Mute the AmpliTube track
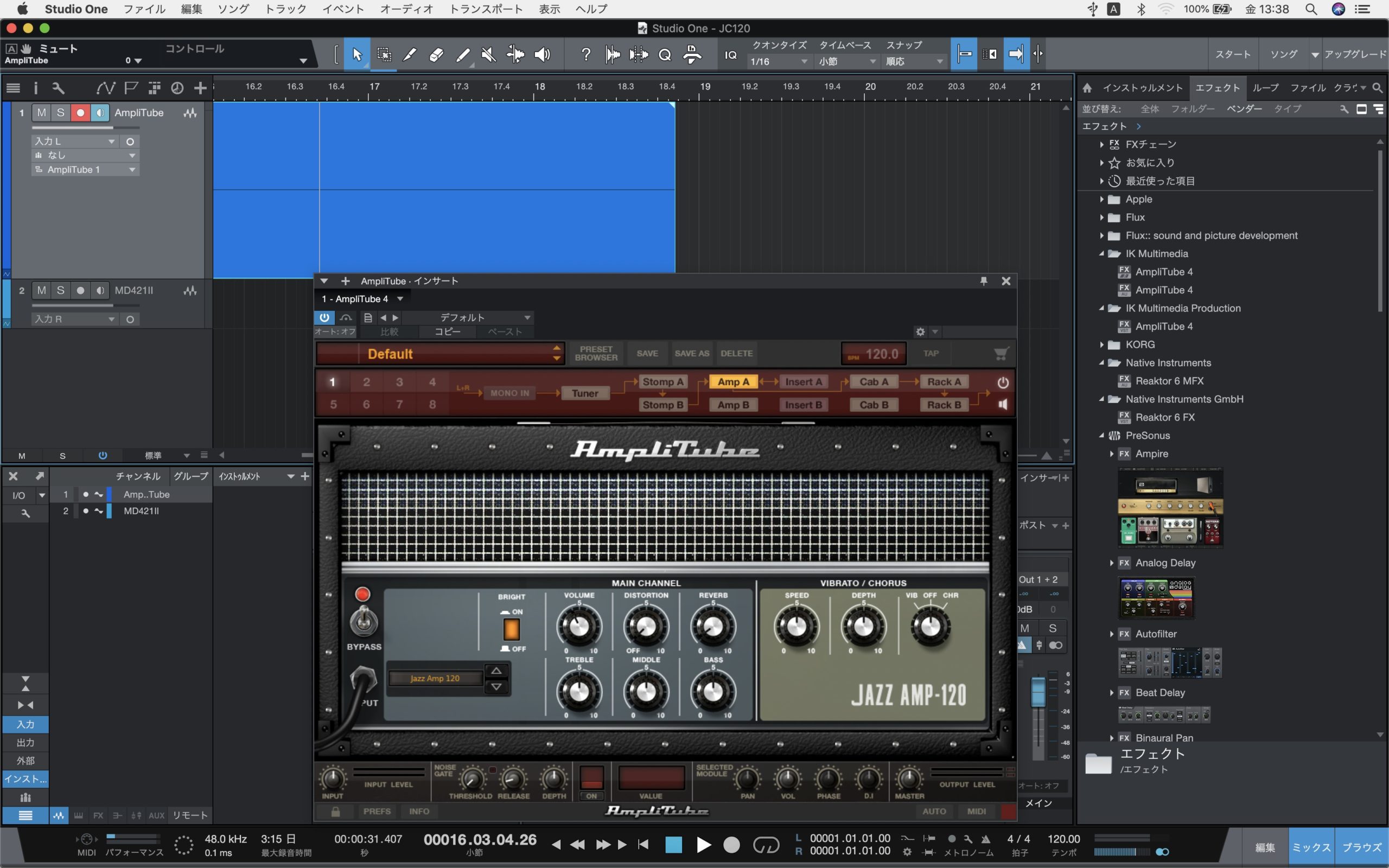This screenshot has width=1389, height=868. coord(41,112)
